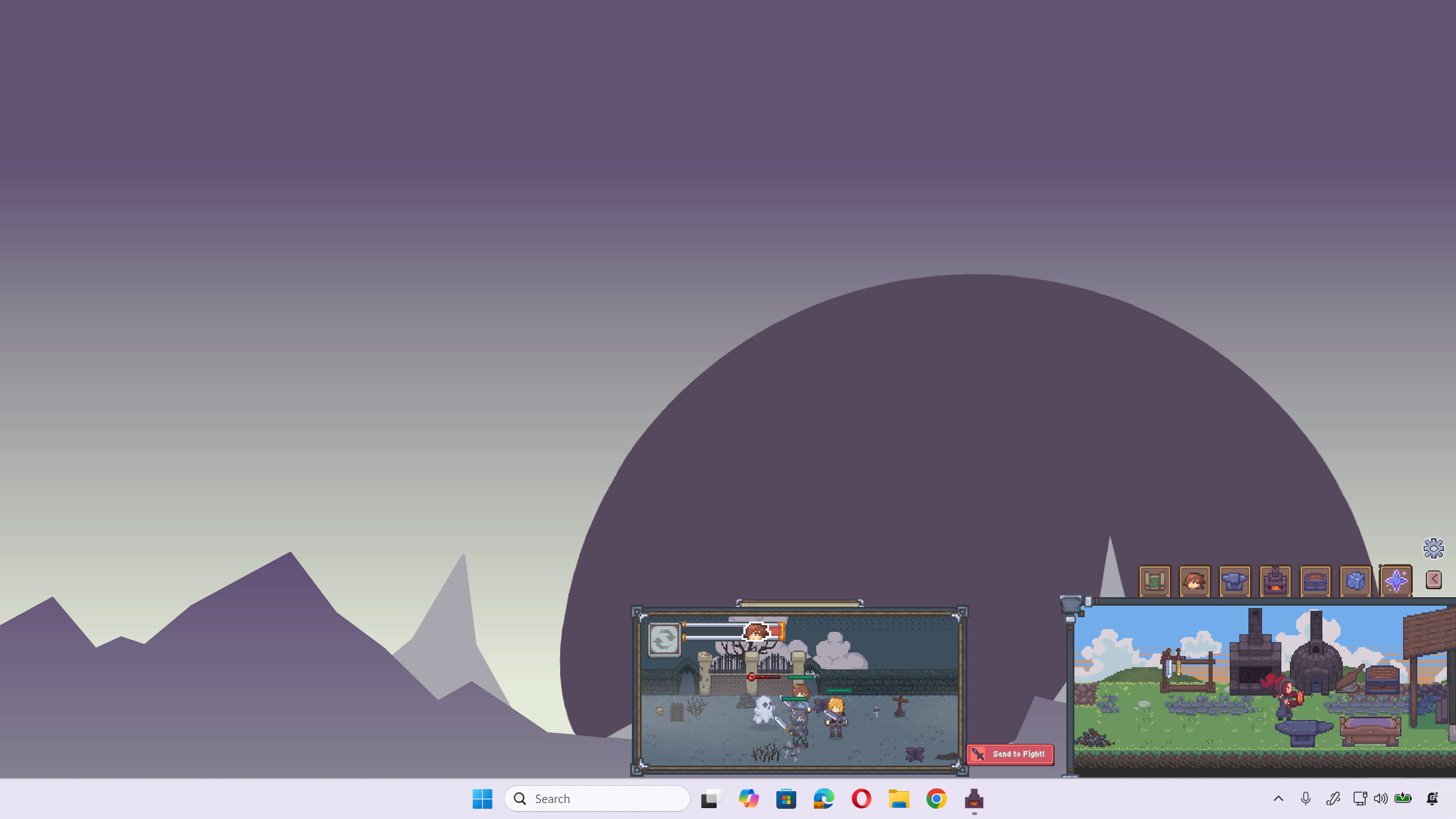Open the Windows Start menu
The image size is (1456, 819).
[482, 799]
